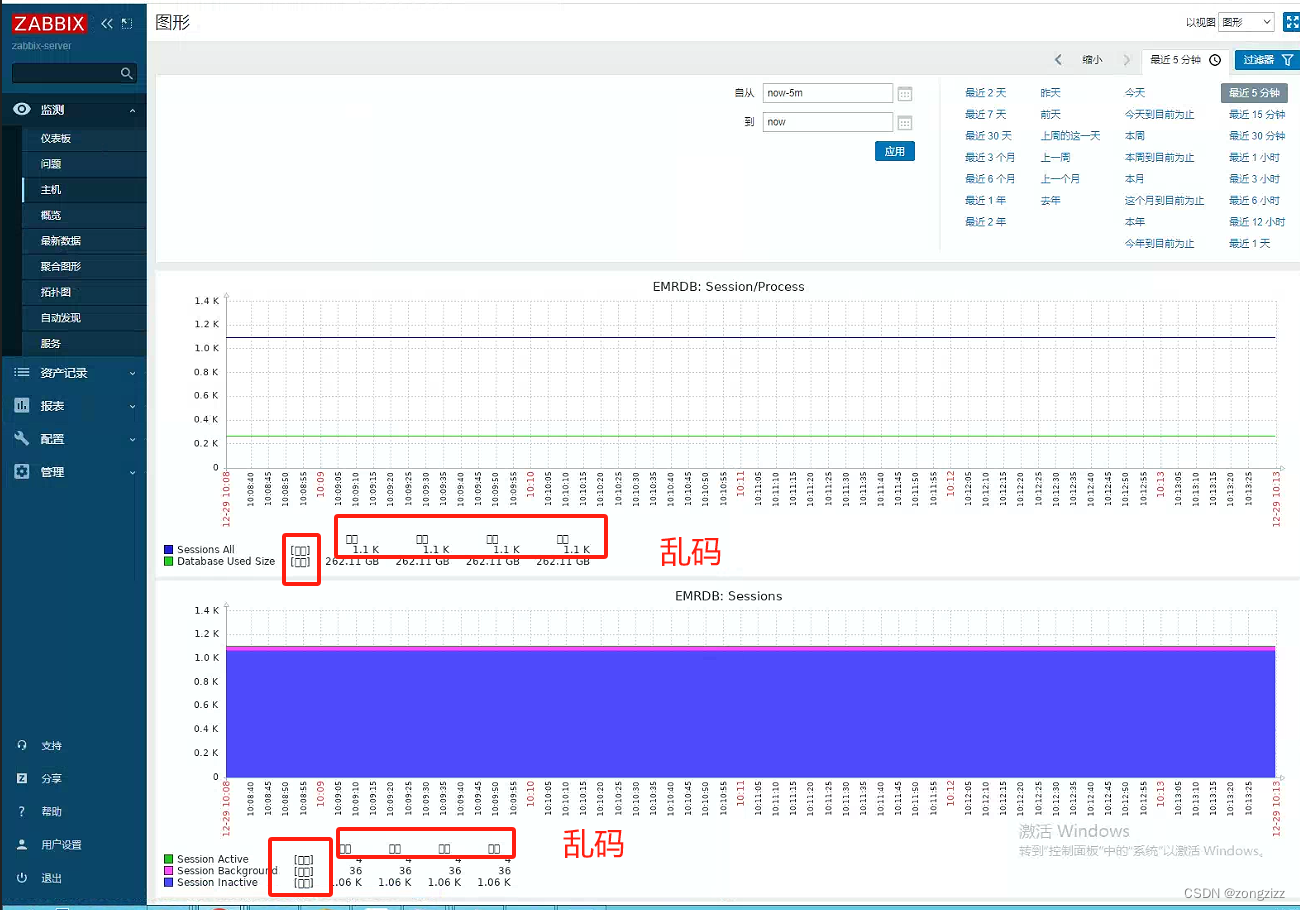Click the ZABBIX logo
Screen dimensions: 1300x910
49,24
